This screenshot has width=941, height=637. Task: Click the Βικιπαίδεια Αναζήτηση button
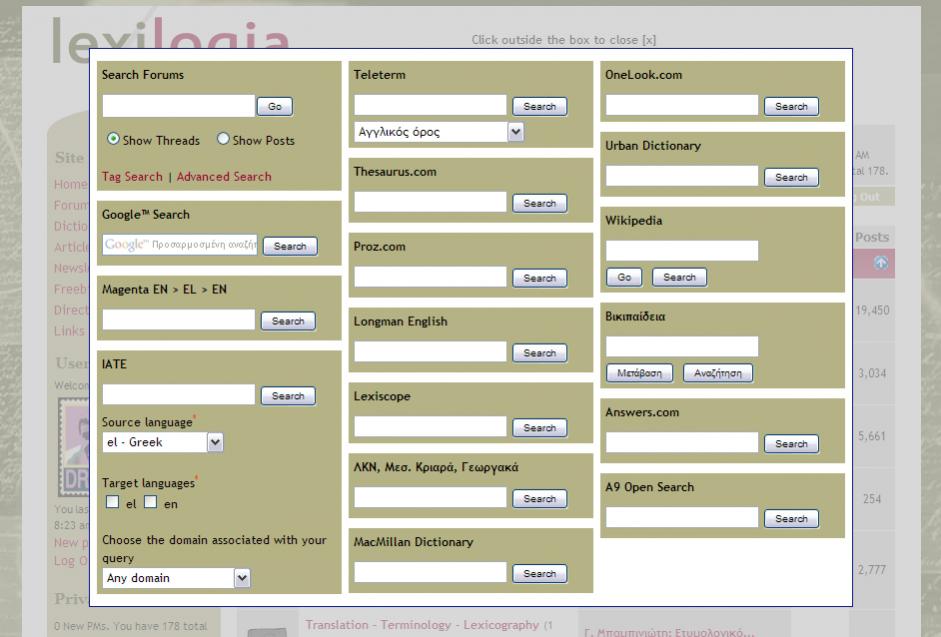tap(718, 373)
